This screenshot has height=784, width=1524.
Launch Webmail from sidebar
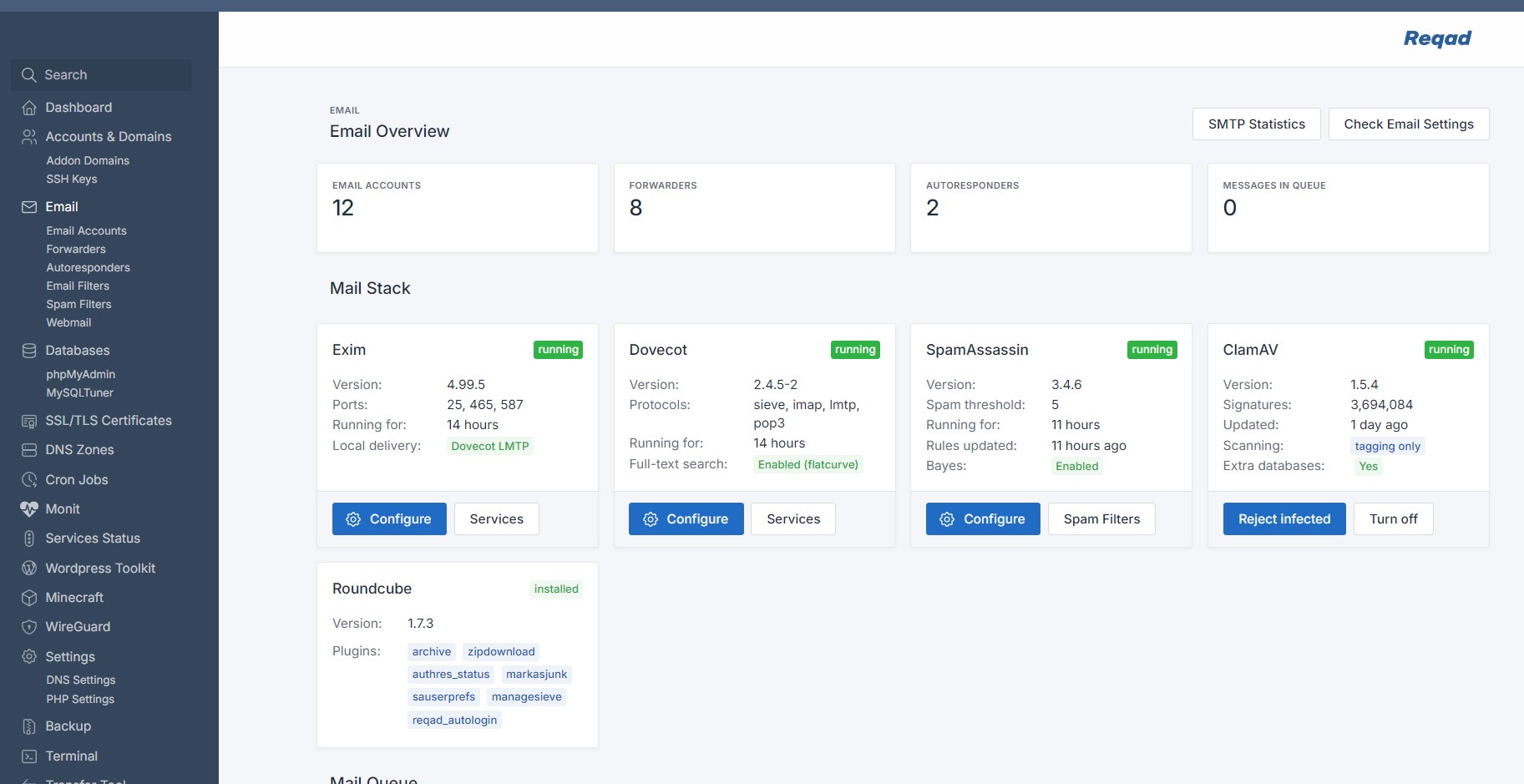point(68,322)
